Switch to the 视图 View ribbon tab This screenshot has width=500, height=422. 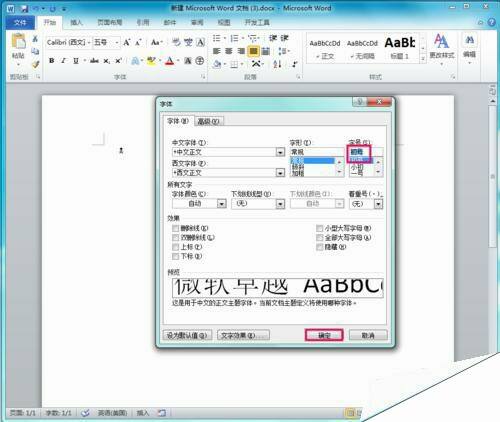pos(224,22)
